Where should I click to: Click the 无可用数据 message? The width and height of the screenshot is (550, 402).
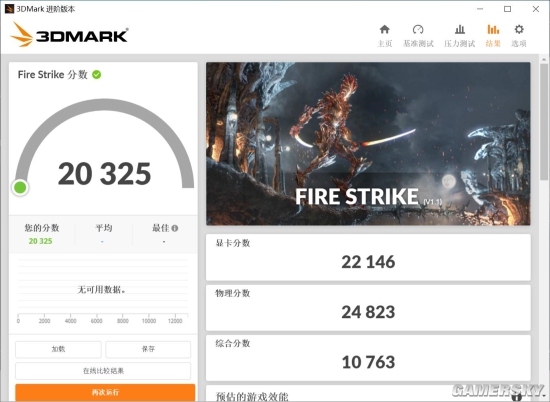pyautogui.click(x=101, y=290)
